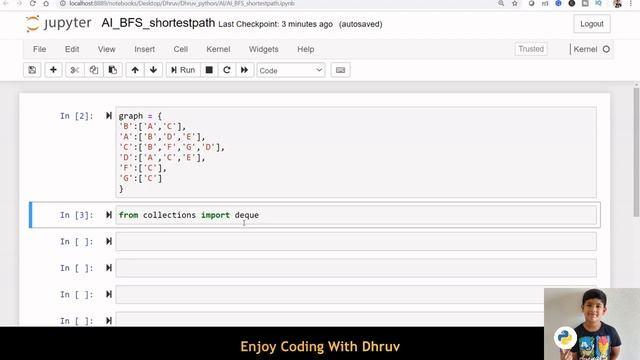
Task: Open the Widgets menu
Action: [264, 49]
